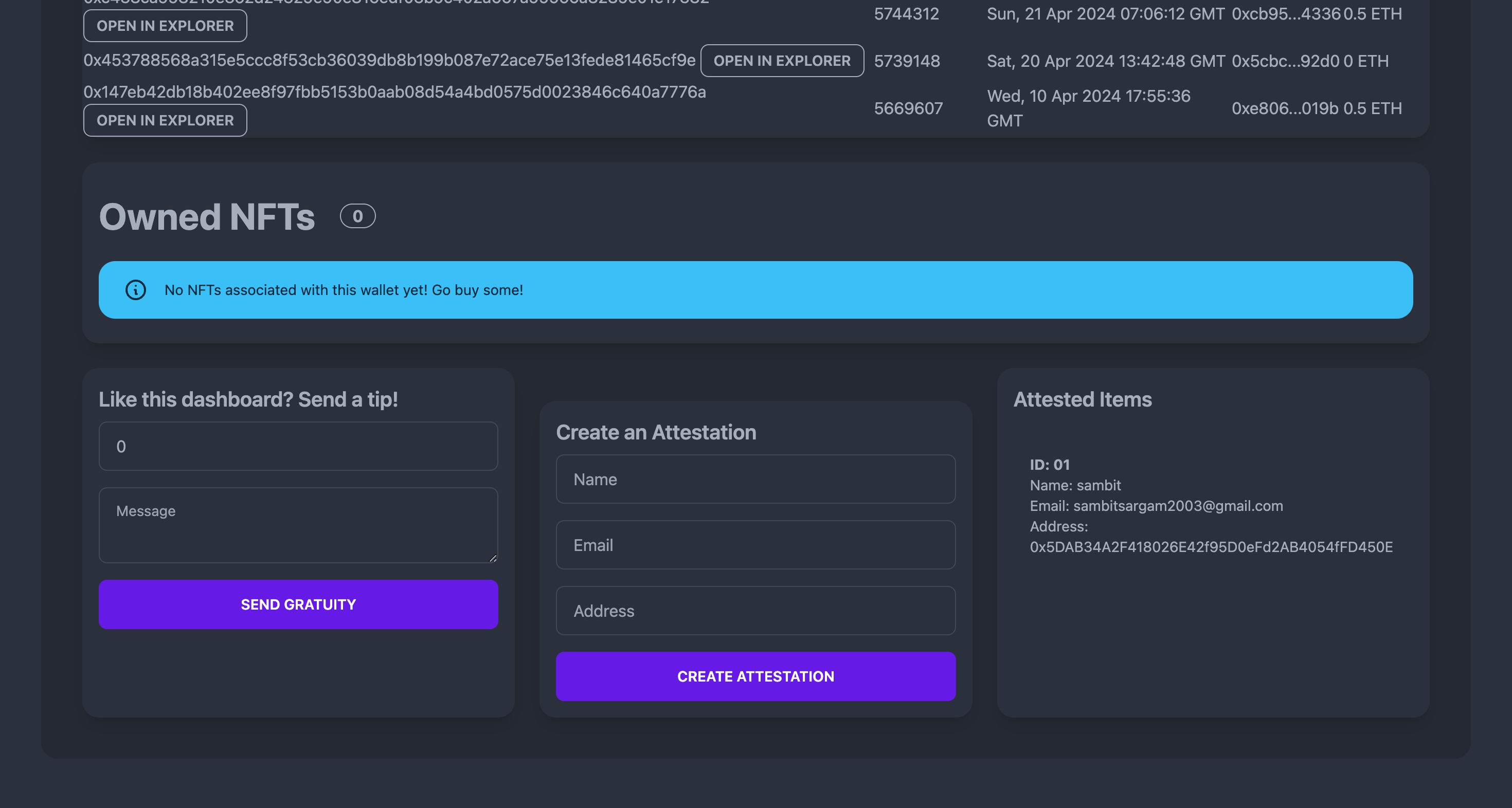Click attested item ID: 01
This screenshot has height=808, width=1512.
(1050, 464)
